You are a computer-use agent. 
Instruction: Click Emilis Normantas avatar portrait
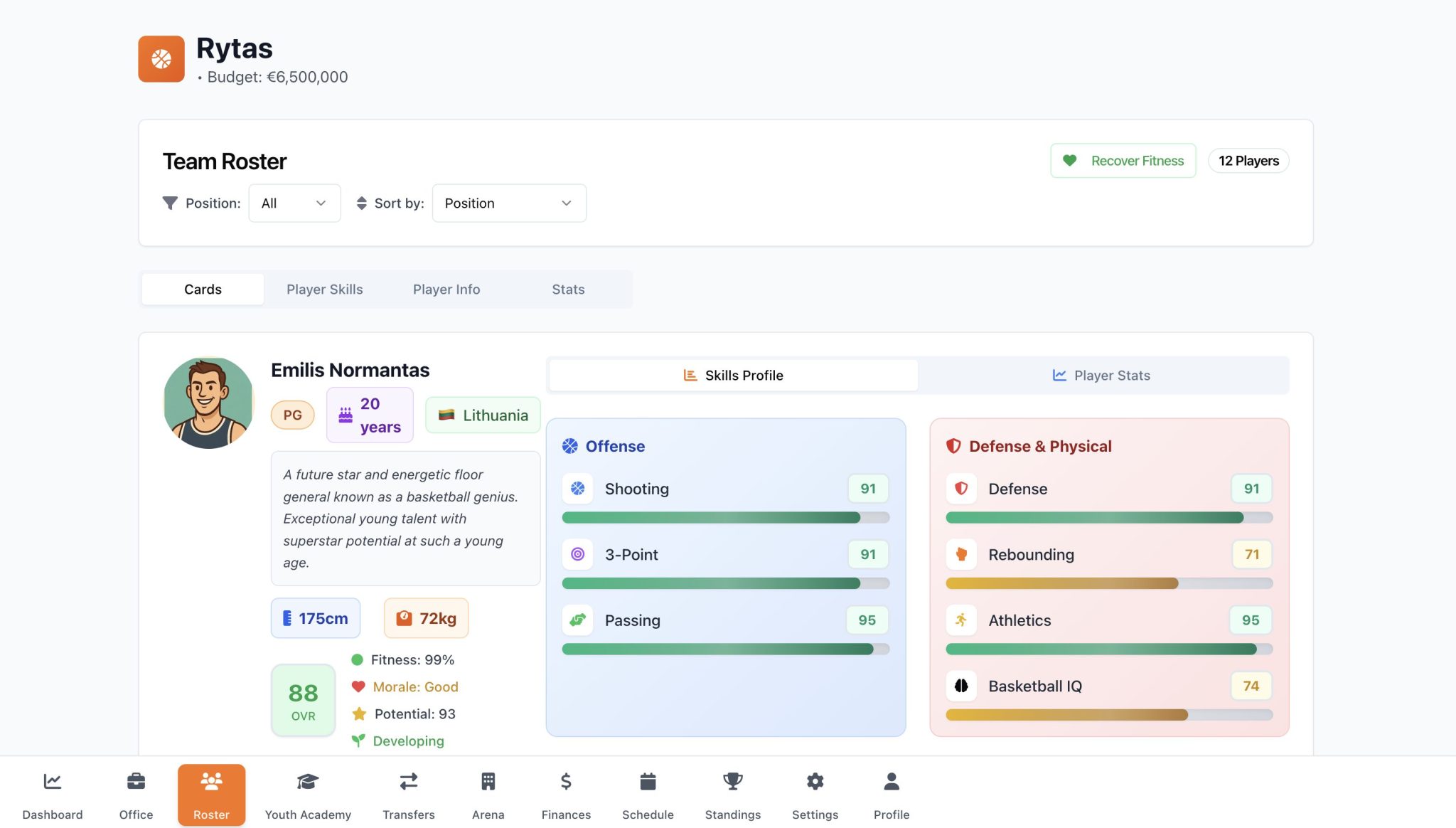pyautogui.click(x=208, y=403)
